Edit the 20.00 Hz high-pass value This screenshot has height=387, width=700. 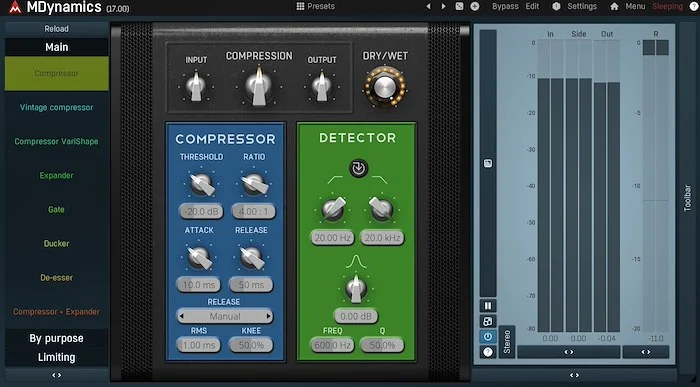pyautogui.click(x=333, y=237)
